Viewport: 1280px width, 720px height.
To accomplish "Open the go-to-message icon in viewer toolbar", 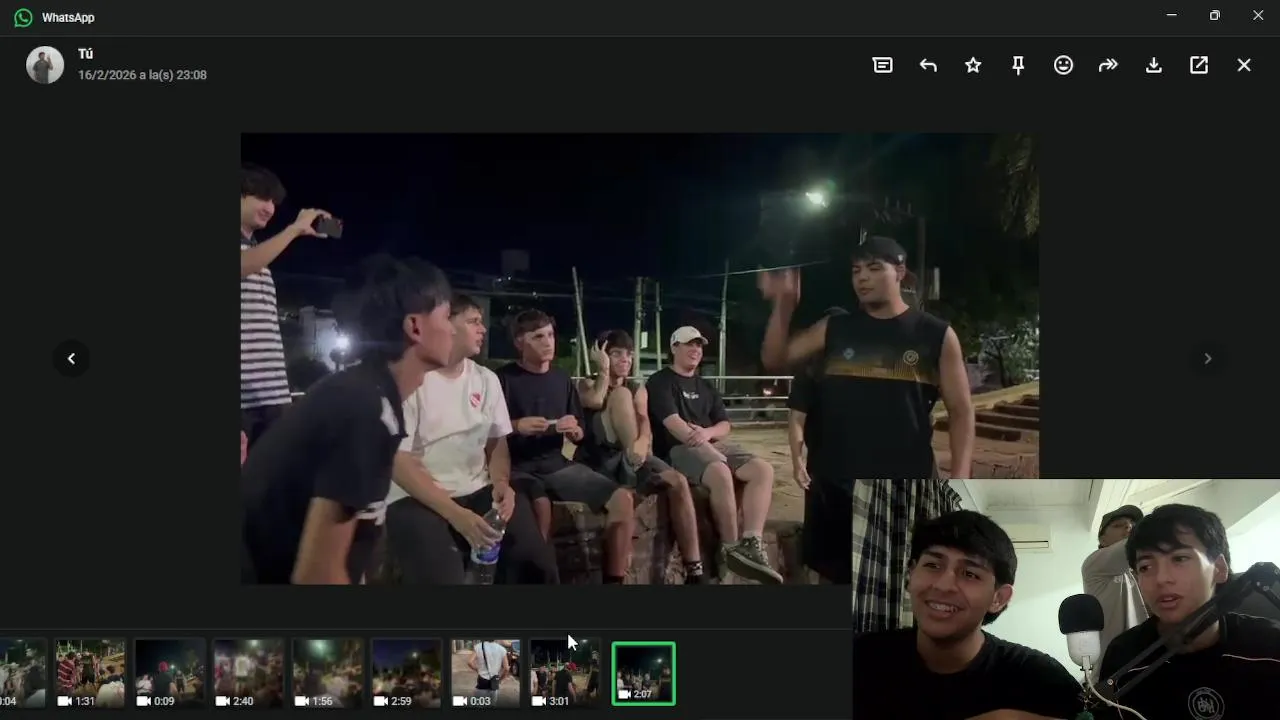I will (x=882, y=65).
